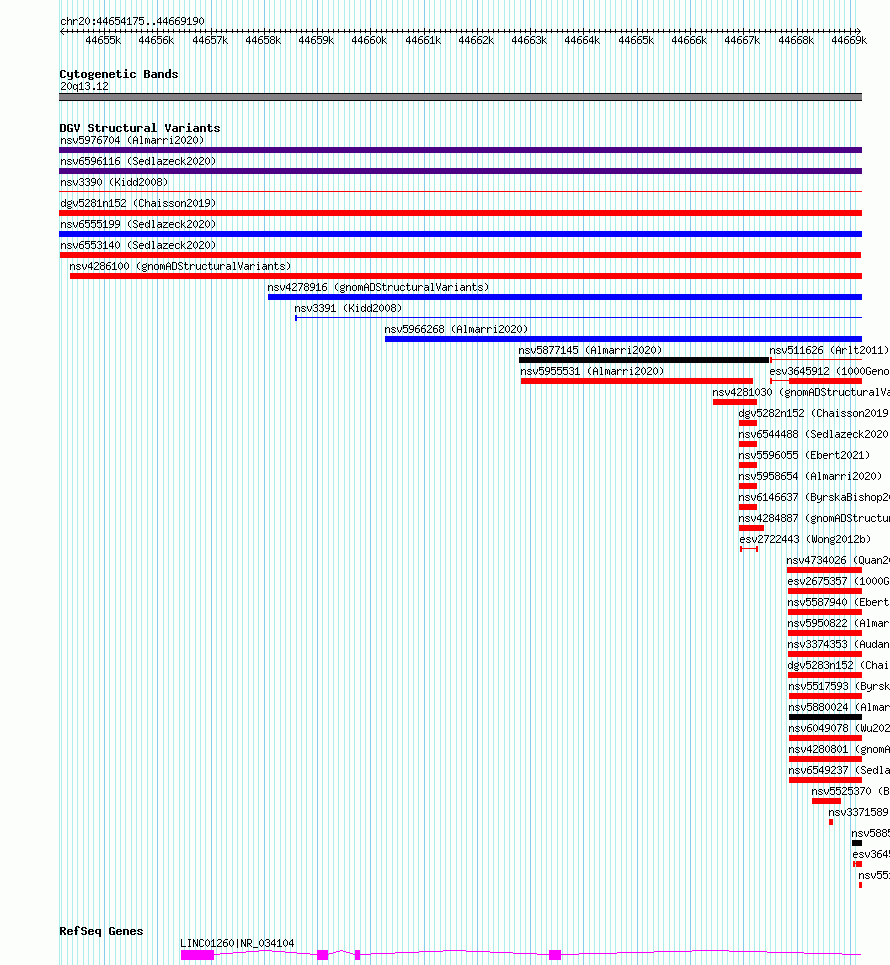Click the nsv5976704 (Almarri2020) variant label
The height and width of the screenshot is (965, 890).
[132, 140]
